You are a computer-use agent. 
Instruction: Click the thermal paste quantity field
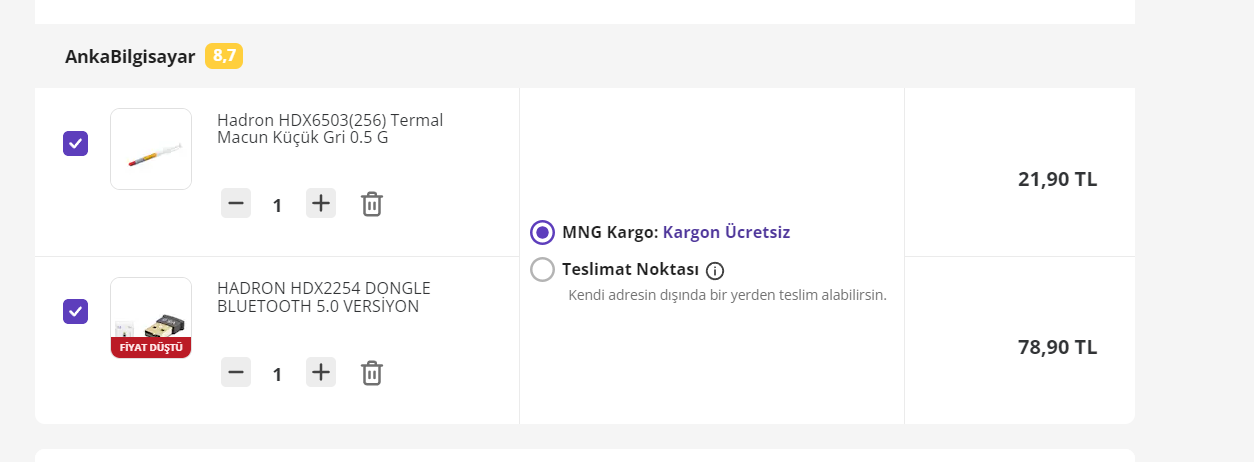pyautogui.click(x=277, y=205)
